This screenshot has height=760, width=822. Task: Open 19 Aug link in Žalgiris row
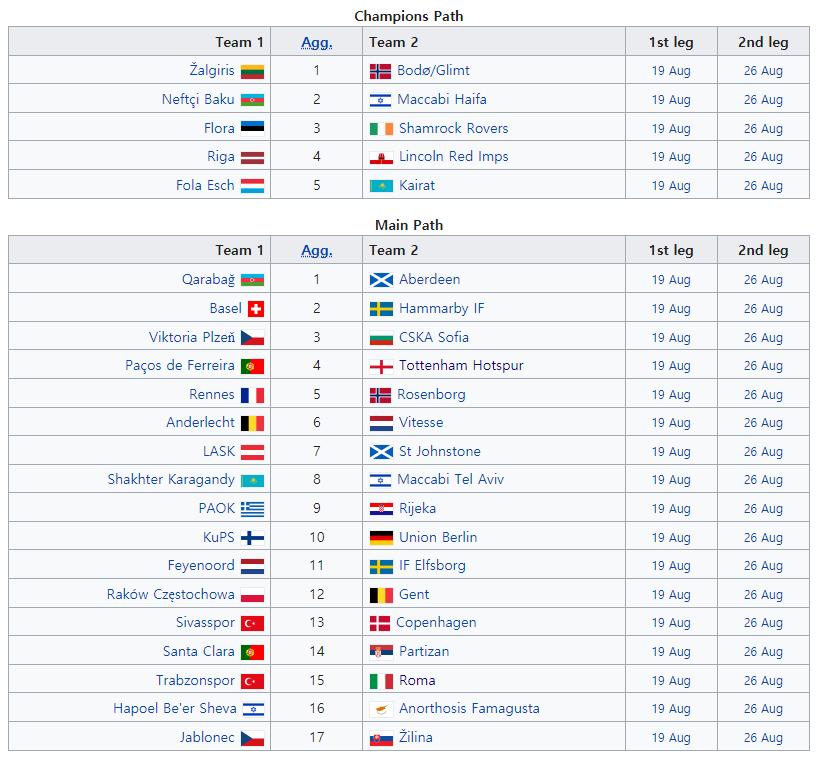(671, 71)
